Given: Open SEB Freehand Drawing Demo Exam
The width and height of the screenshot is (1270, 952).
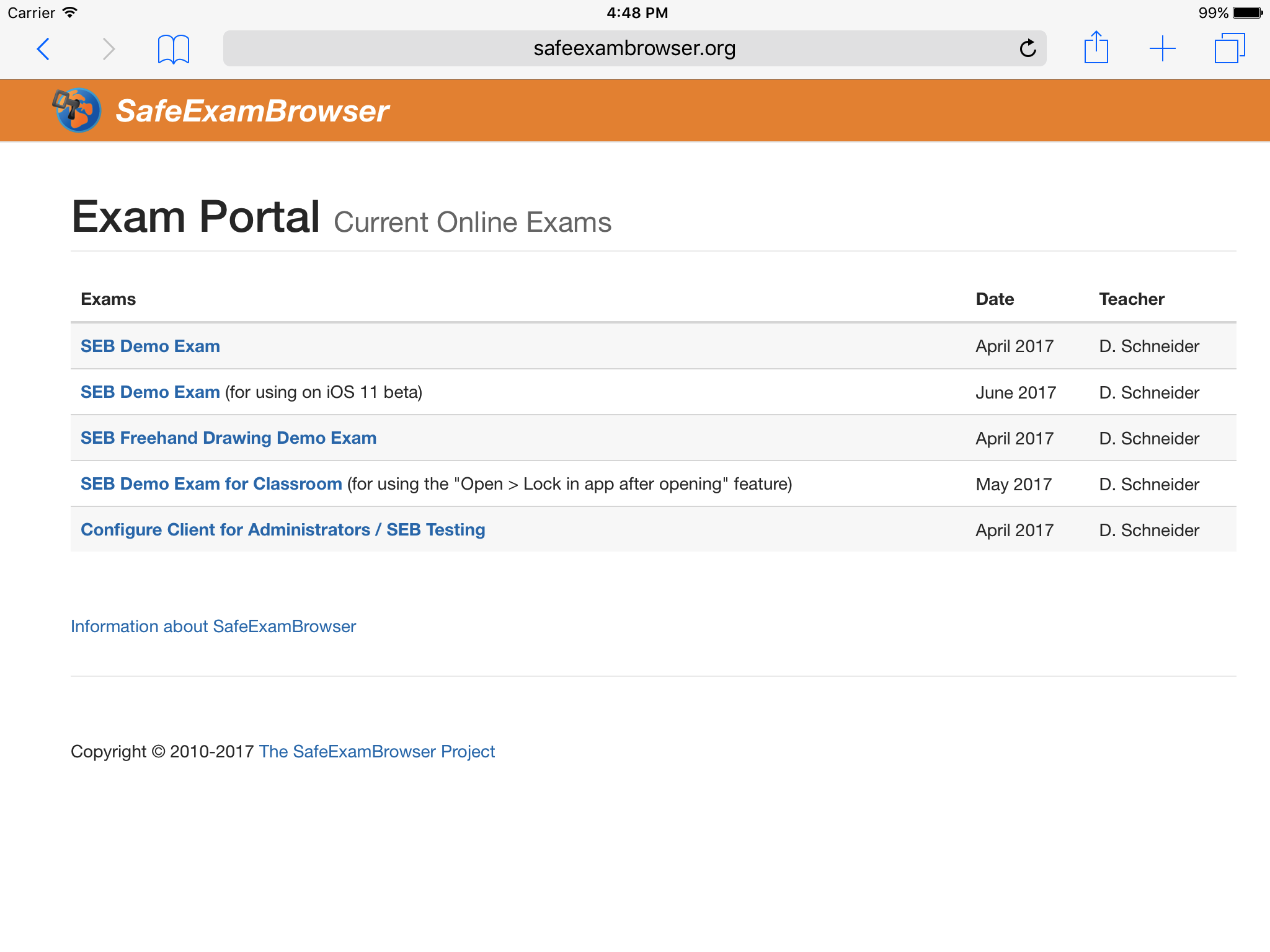Looking at the screenshot, I should 228,438.
